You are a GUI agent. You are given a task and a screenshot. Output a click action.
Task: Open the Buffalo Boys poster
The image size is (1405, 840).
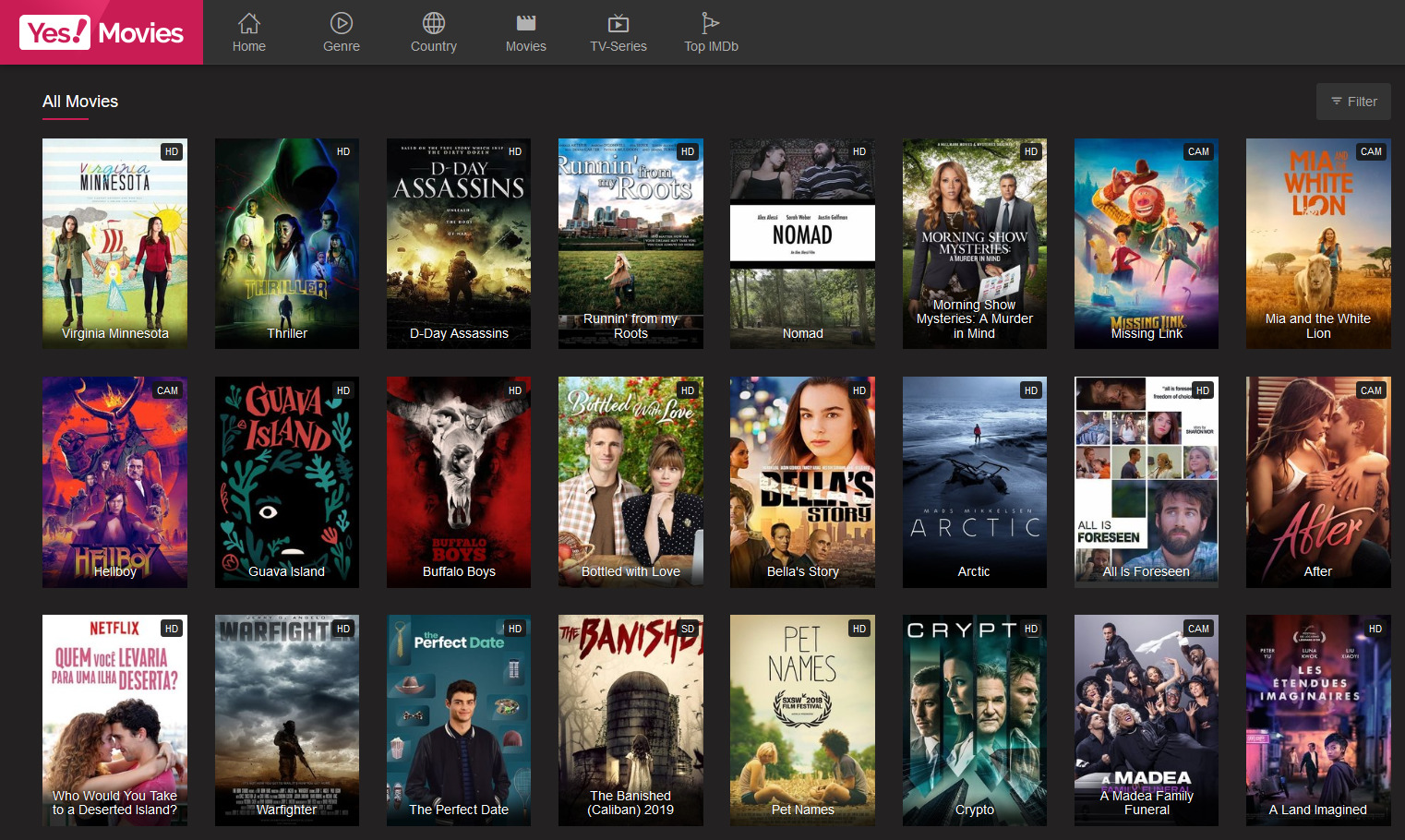[459, 482]
